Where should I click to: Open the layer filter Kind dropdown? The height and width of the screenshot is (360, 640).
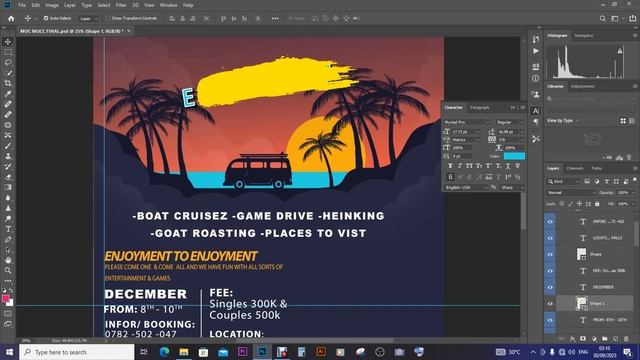pos(563,181)
